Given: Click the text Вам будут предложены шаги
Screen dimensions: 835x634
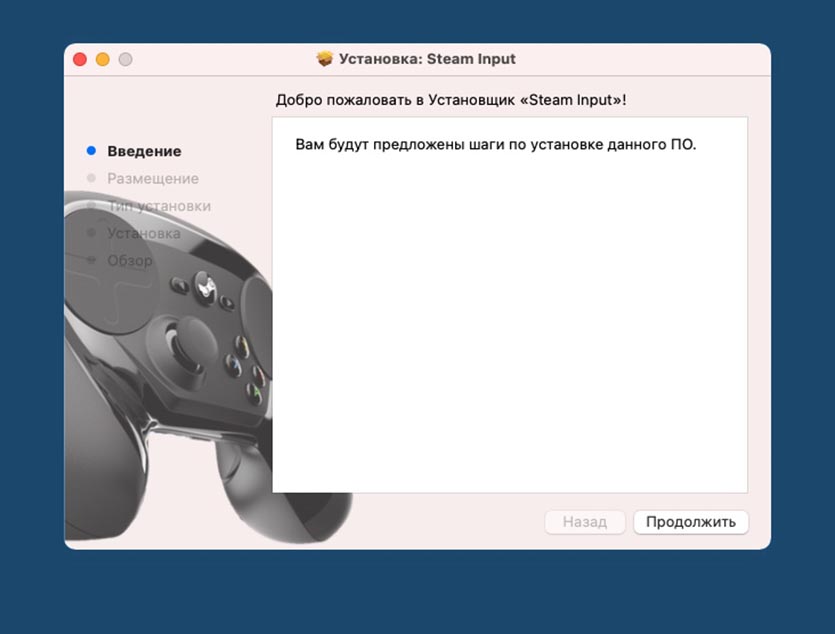Looking at the screenshot, I should [x=496, y=145].
